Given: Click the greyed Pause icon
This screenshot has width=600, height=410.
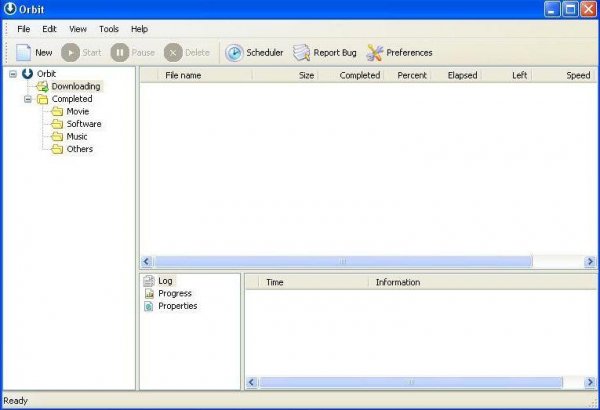Looking at the screenshot, I should click(120, 52).
